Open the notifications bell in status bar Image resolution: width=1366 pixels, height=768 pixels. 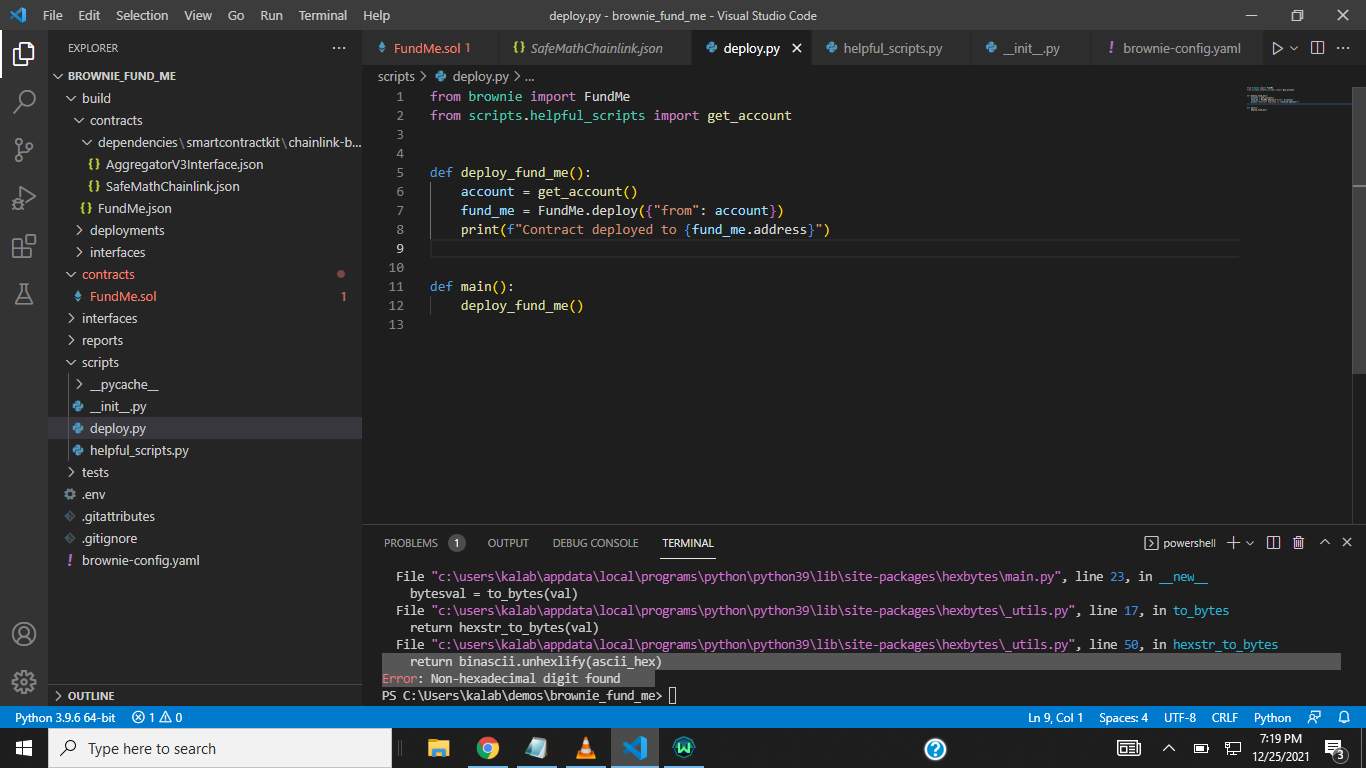[x=1344, y=717]
